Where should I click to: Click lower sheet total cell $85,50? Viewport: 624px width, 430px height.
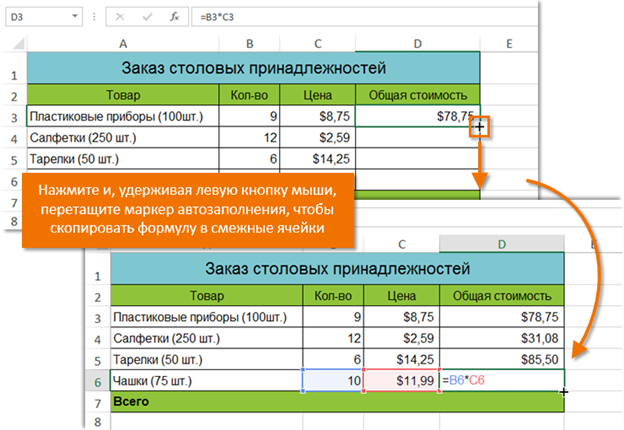tap(502, 360)
